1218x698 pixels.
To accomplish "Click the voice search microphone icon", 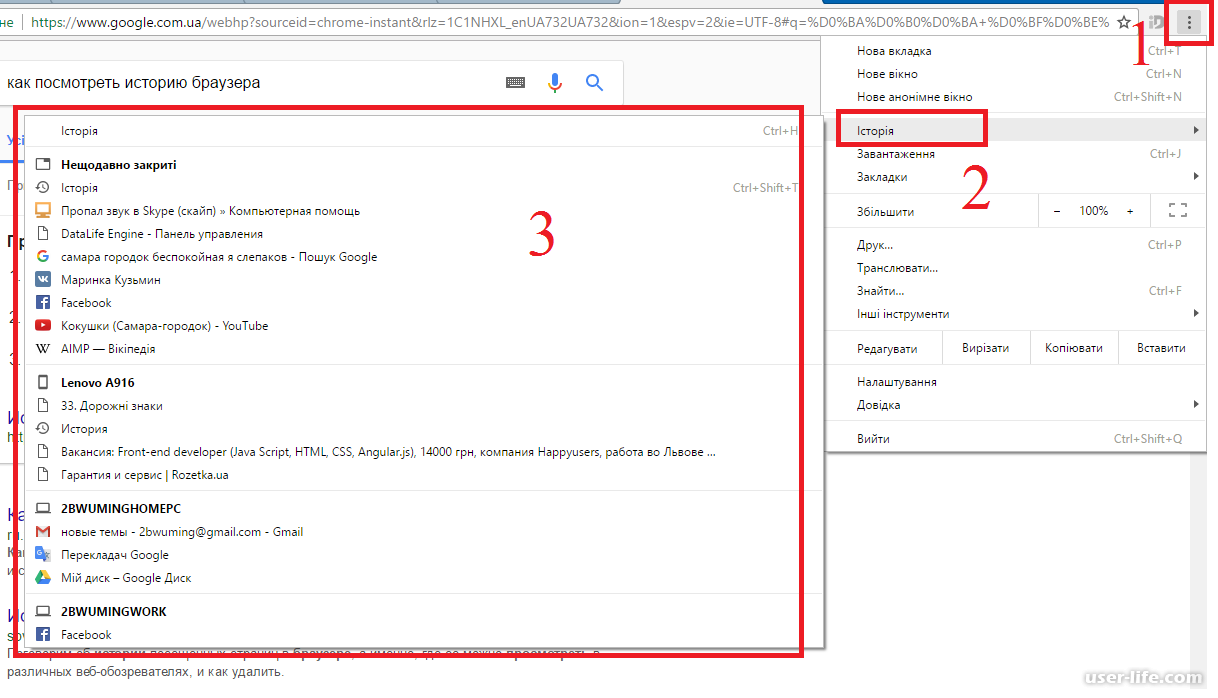I will [556, 83].
